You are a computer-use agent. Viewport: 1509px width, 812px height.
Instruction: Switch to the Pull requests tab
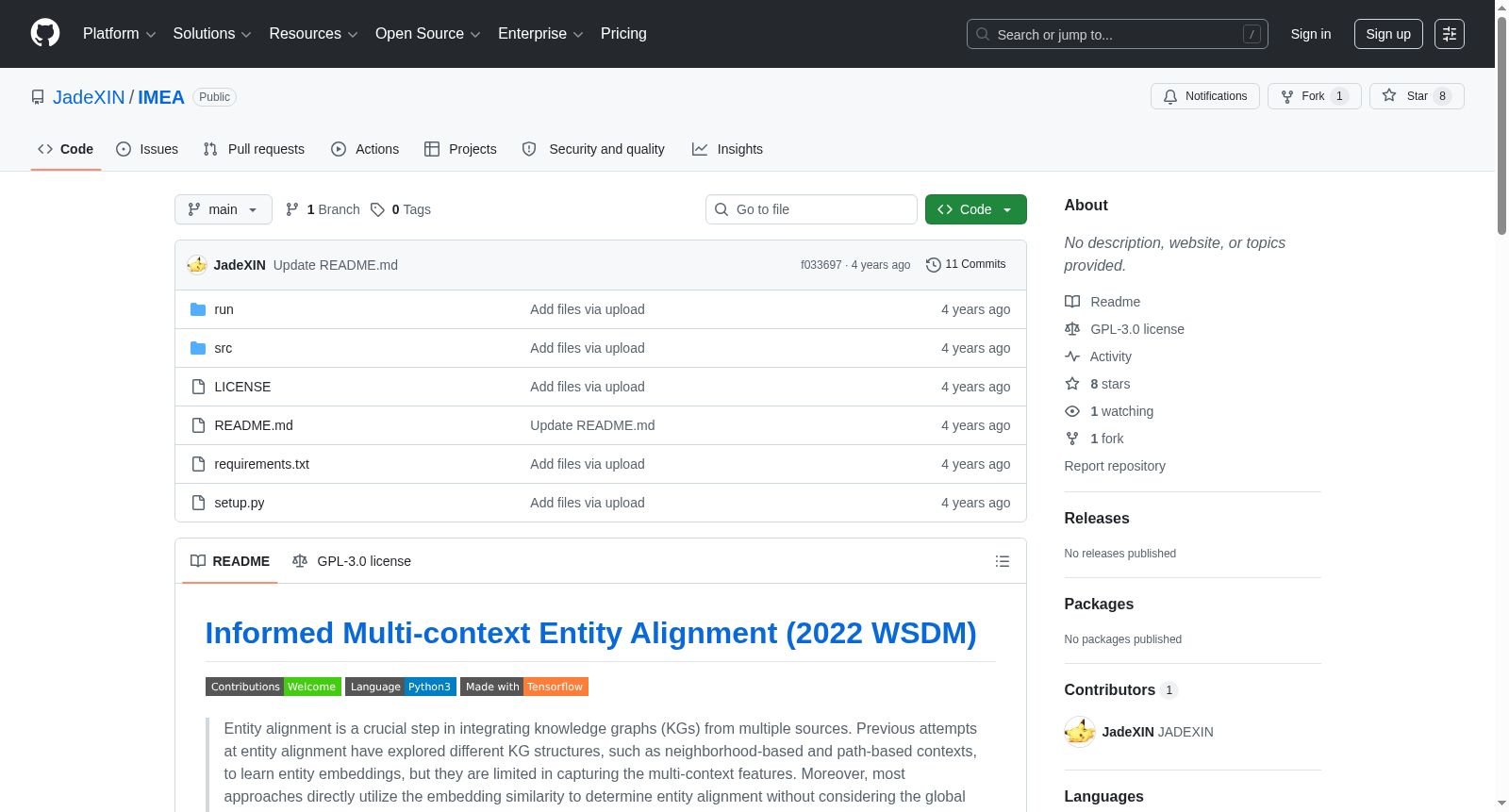pyautogui.click(x=254, y=149)
